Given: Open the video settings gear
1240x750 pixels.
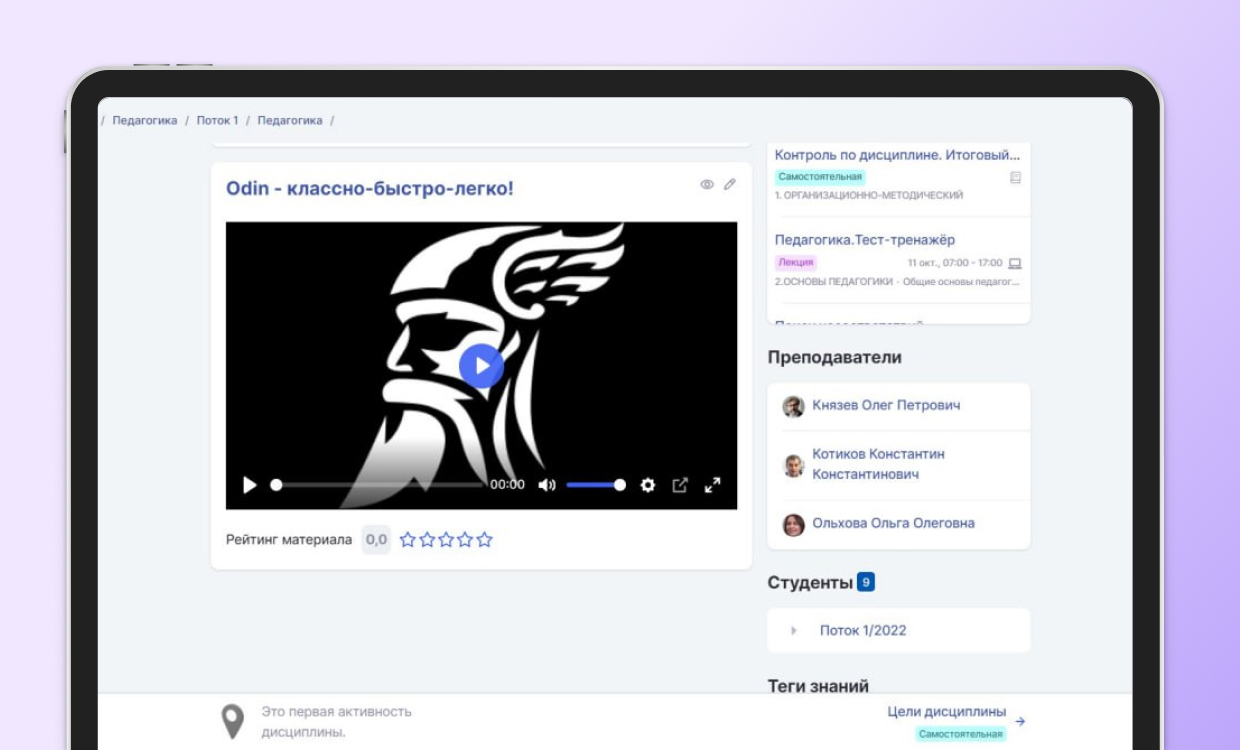Looking at the screenshot, I should (x=648, y=485).
